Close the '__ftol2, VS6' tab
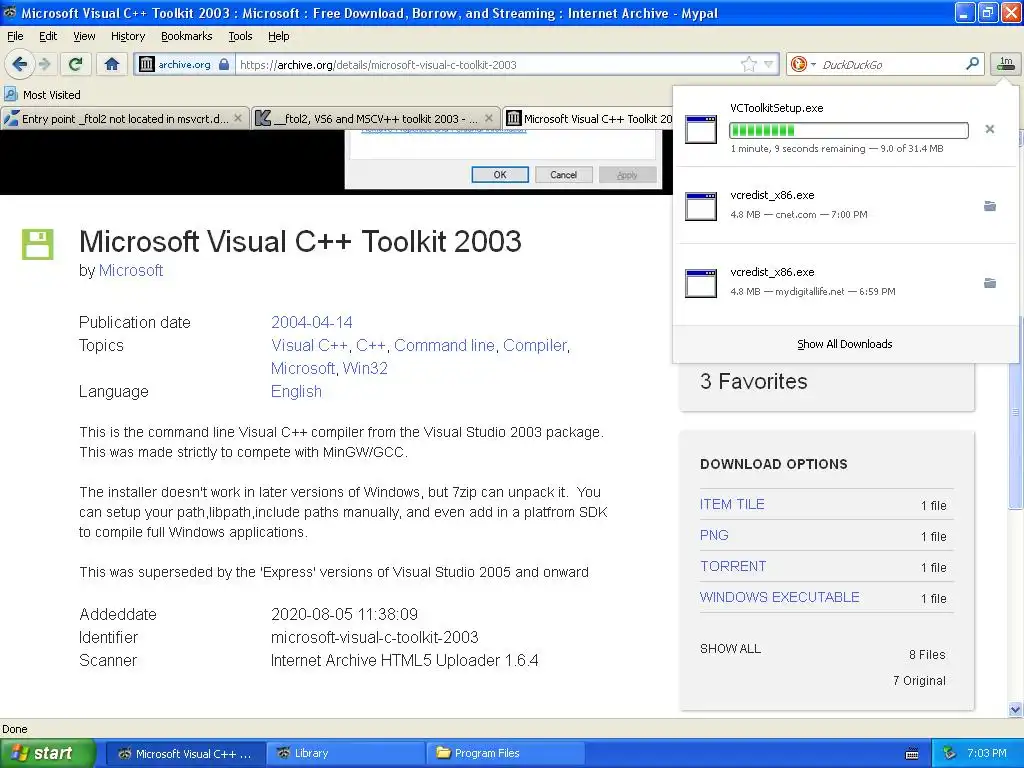Viewport: 1024px width, 768px height. coord(488,118)
